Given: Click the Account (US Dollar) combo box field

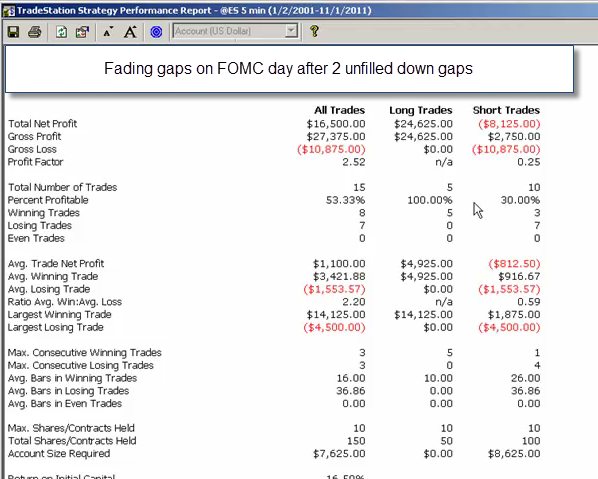Looking at the screenshot, I should click(x=235, y=31).
